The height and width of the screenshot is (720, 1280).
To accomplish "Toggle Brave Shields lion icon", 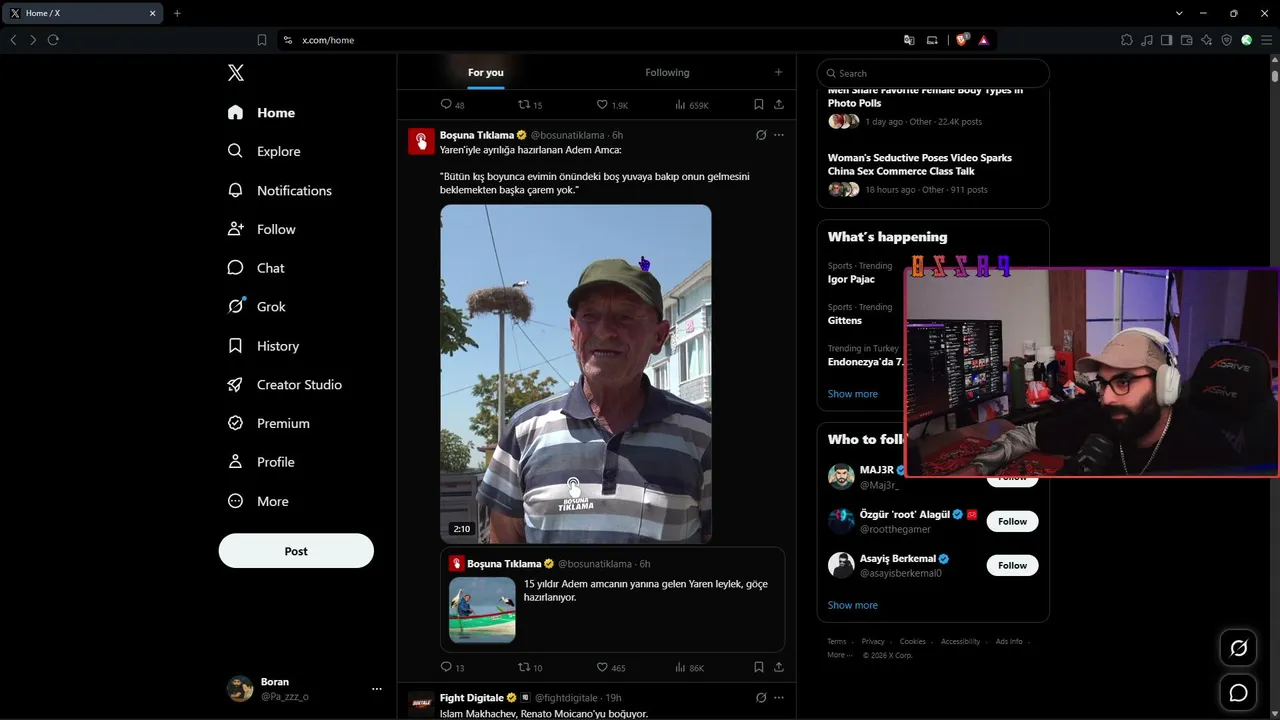I will 963,40.
